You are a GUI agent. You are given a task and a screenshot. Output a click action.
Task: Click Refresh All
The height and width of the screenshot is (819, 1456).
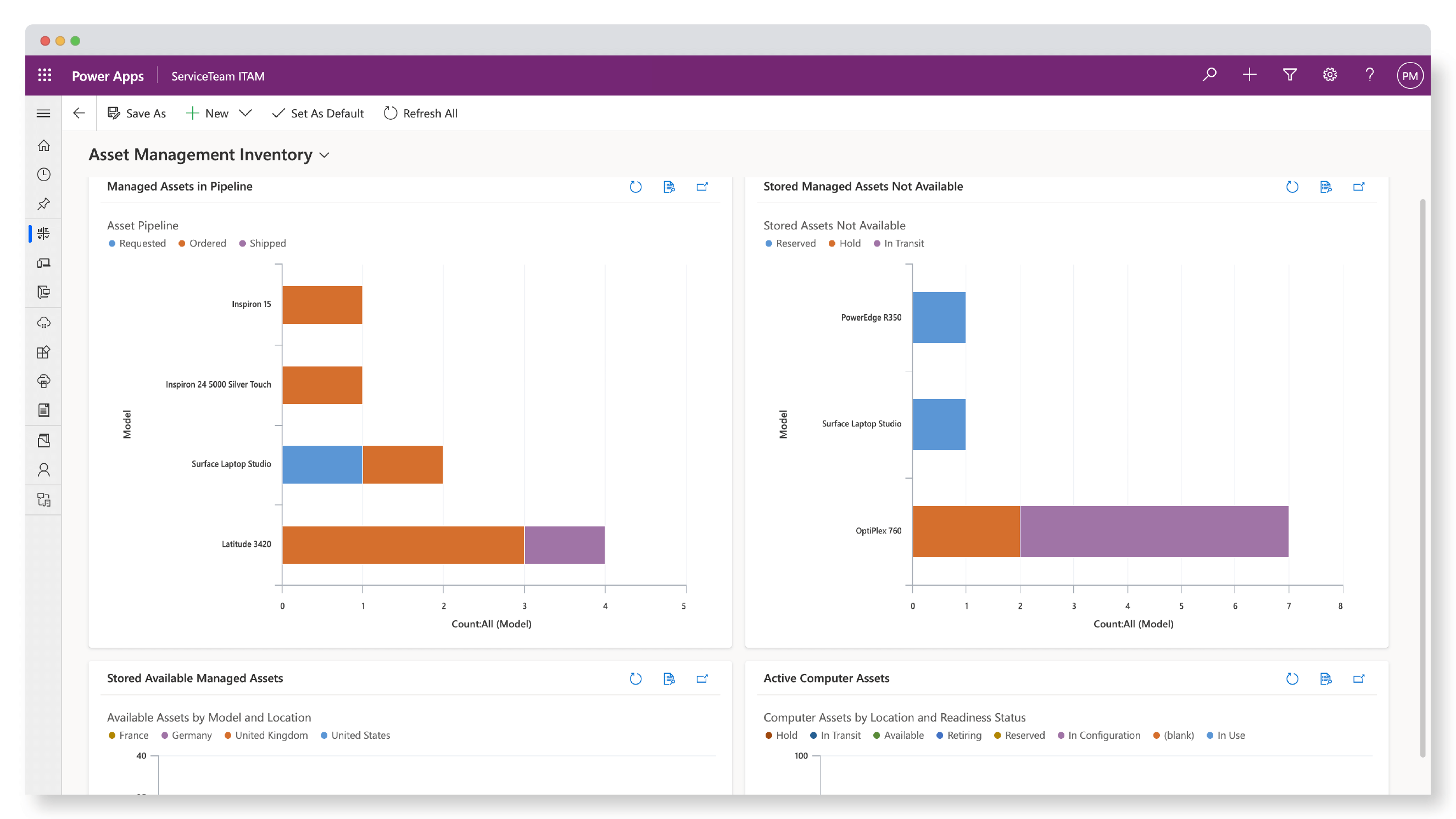(421, 114)
